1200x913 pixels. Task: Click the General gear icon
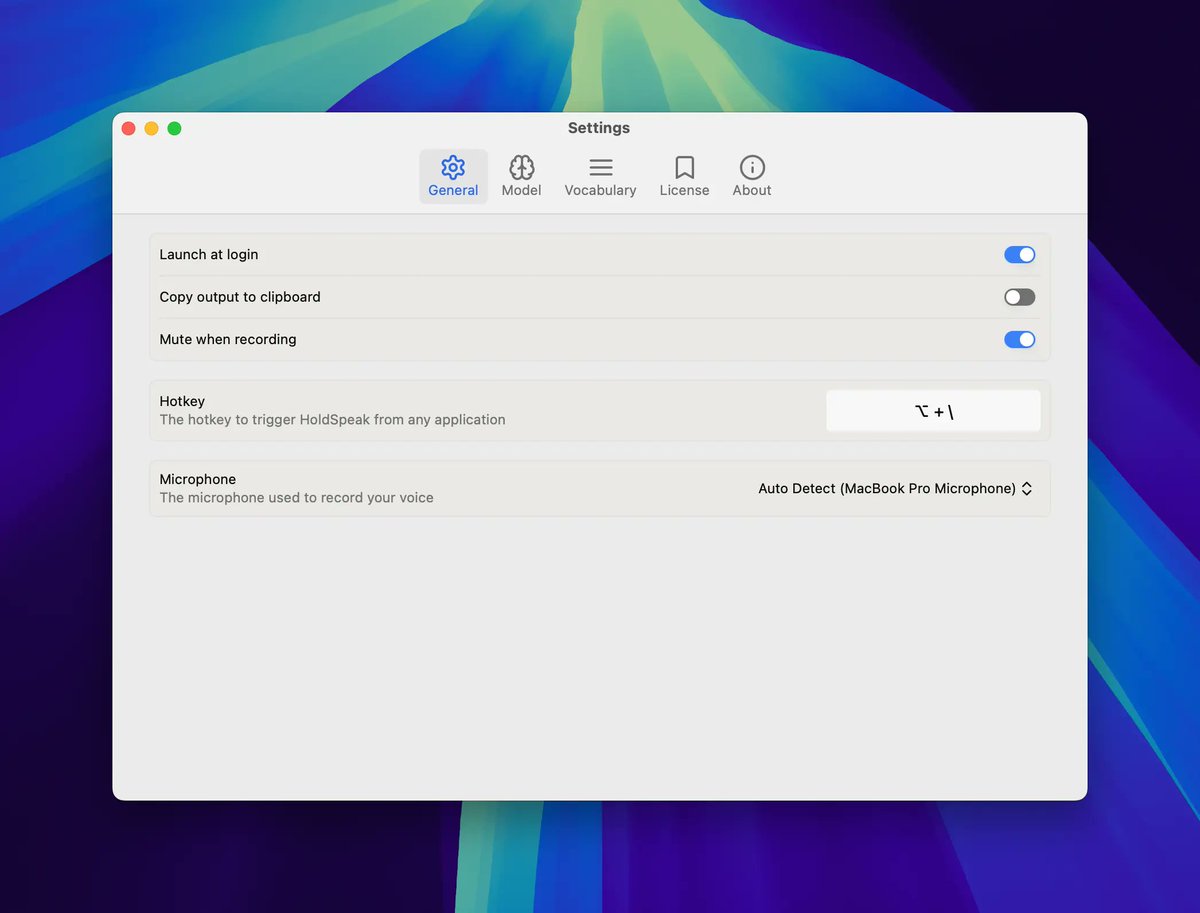point(453,167)
